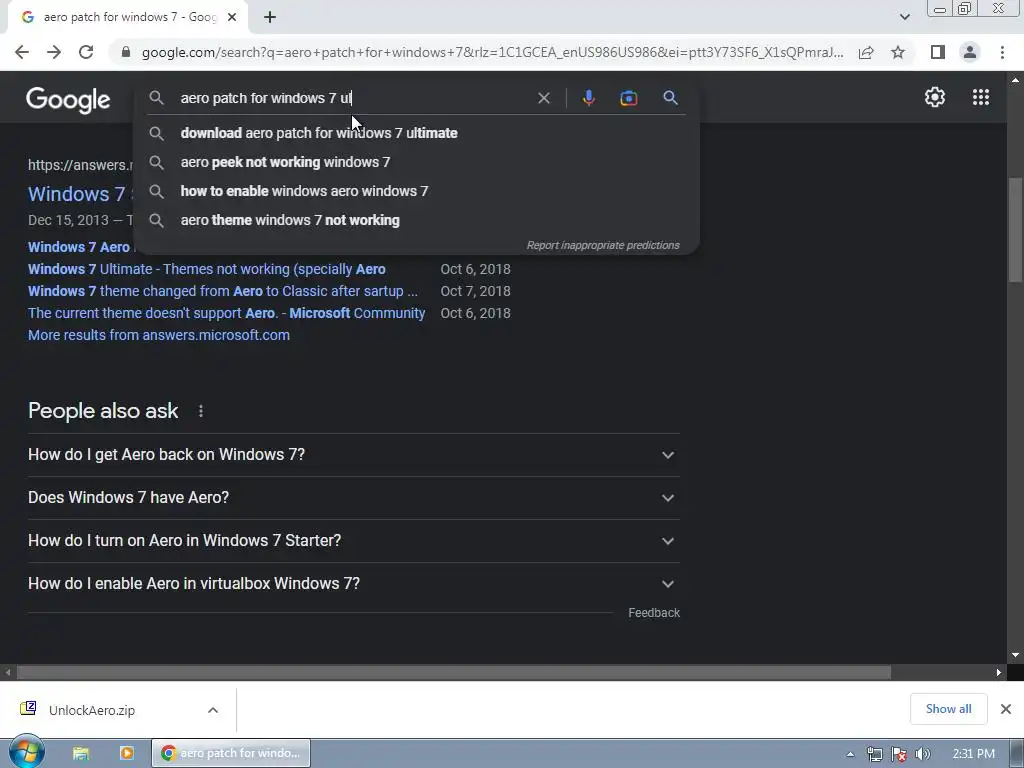
Task: Reload the current page
Action: (86, 52)
